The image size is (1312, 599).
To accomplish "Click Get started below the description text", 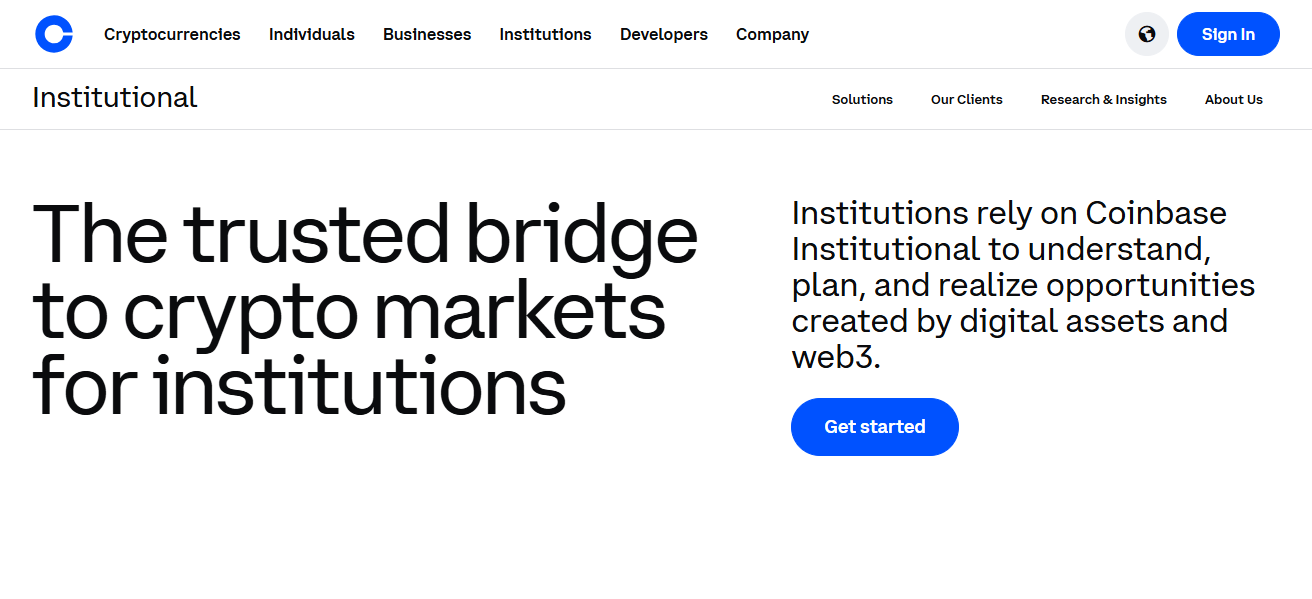I will [x=874, y=426].
